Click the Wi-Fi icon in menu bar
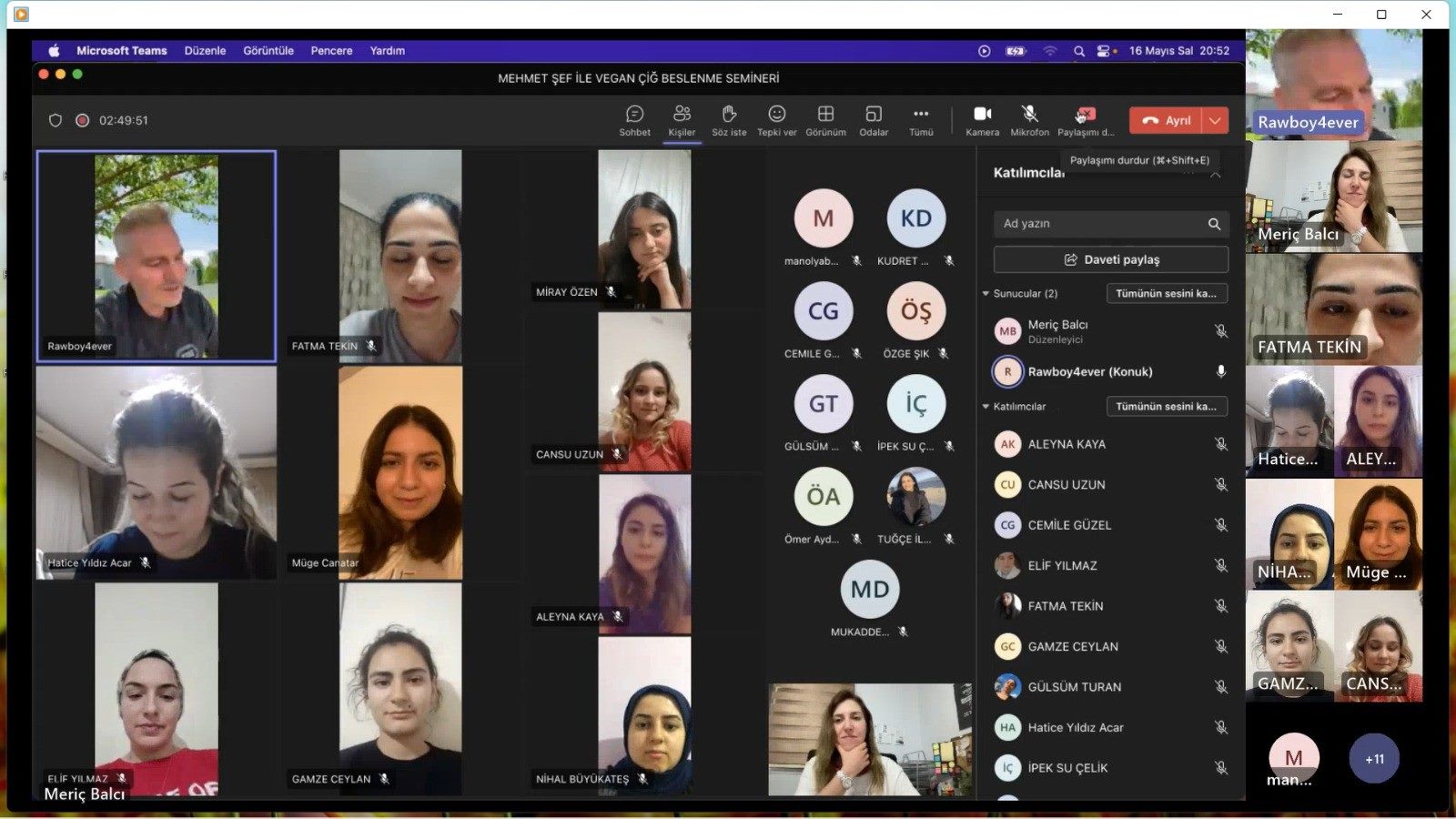 click(1050, 51)
